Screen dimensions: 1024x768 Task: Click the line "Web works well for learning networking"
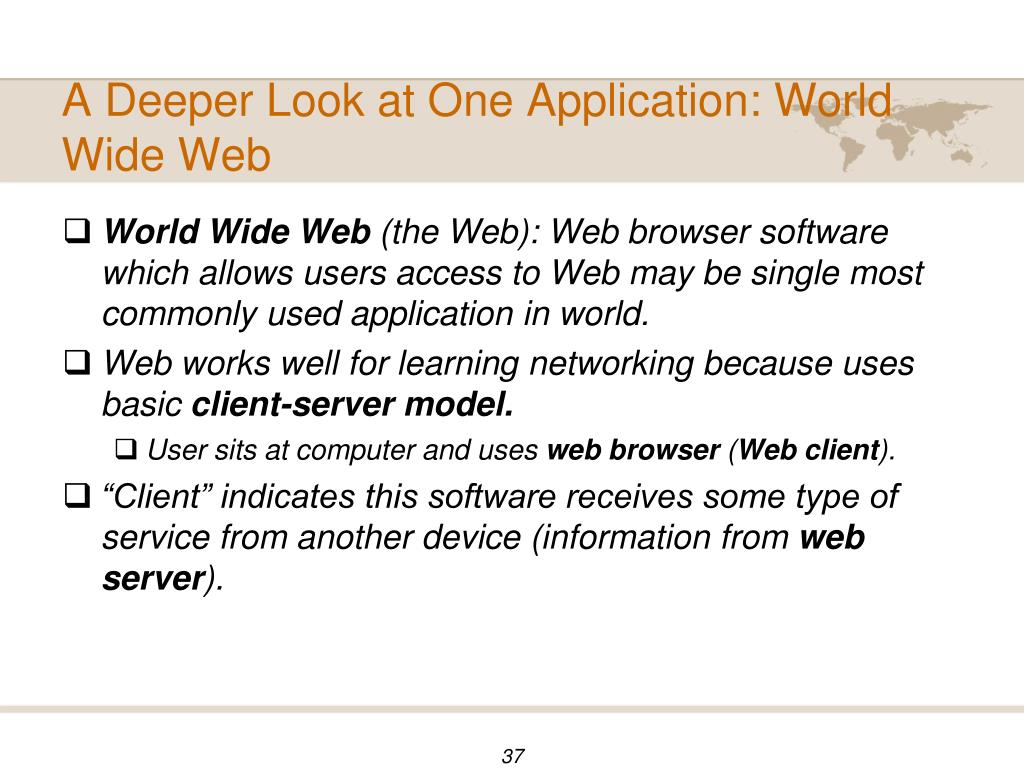pyautogui.click(x=509, y=364)
